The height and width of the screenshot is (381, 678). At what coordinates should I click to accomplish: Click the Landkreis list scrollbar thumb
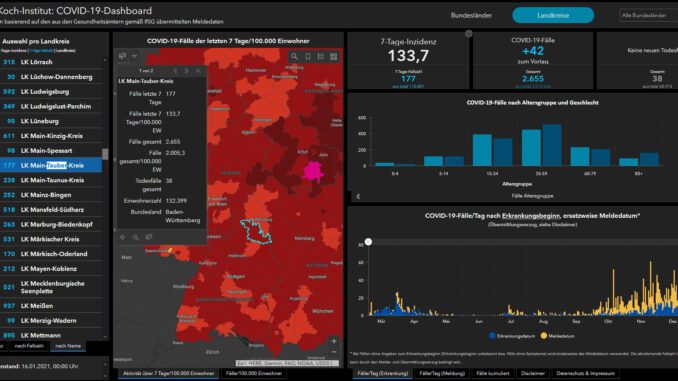pyautogui.click(x=105, y=154)
